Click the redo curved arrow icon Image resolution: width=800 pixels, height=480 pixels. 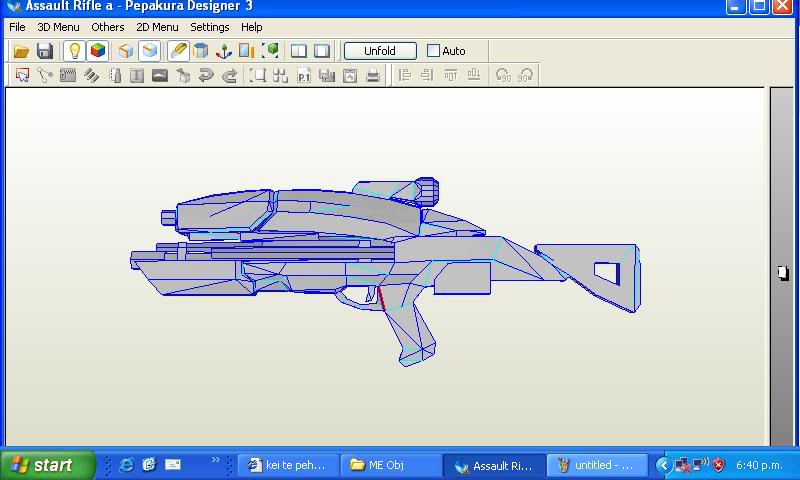(230, 75)
